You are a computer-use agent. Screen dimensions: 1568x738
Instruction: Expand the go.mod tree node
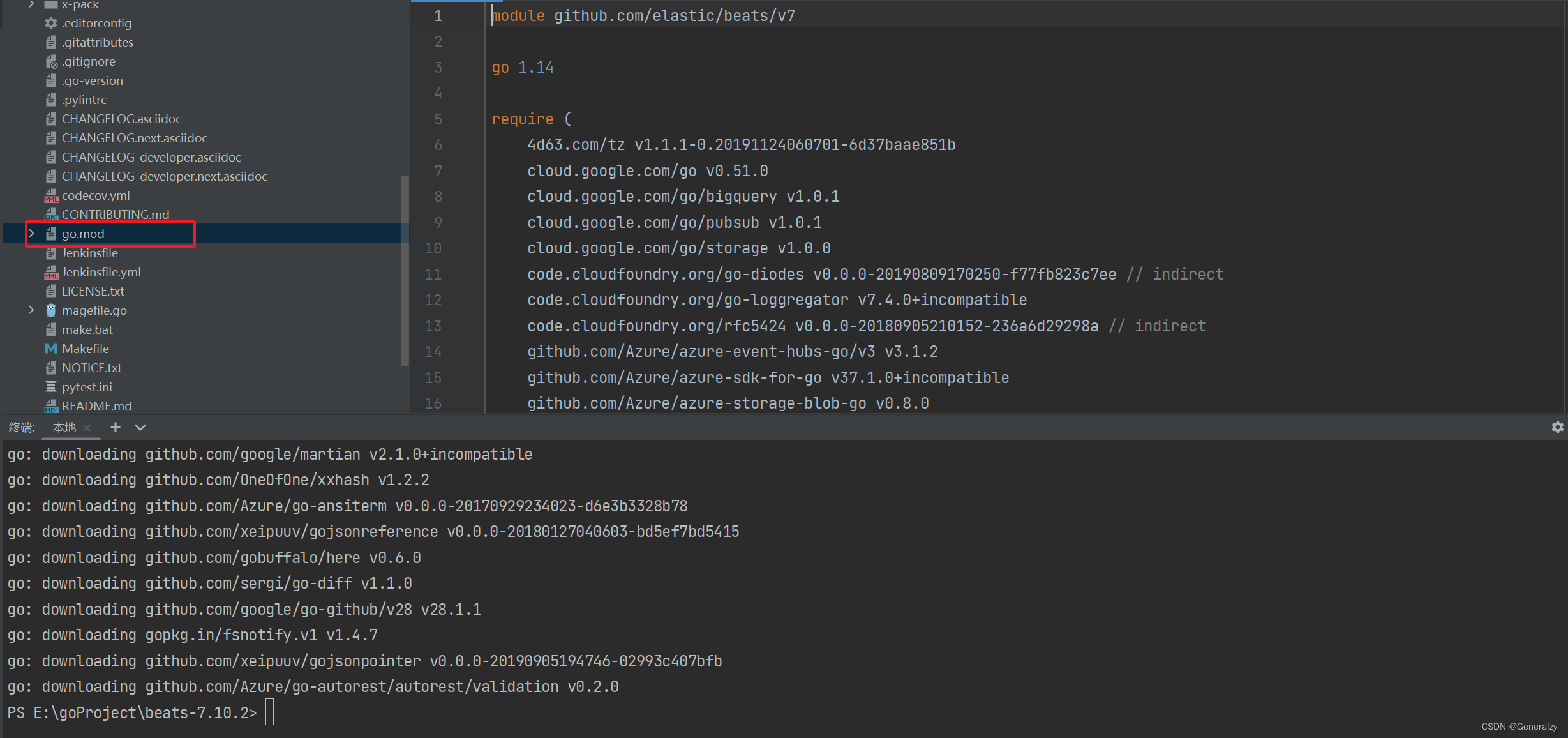pos(31,234)
